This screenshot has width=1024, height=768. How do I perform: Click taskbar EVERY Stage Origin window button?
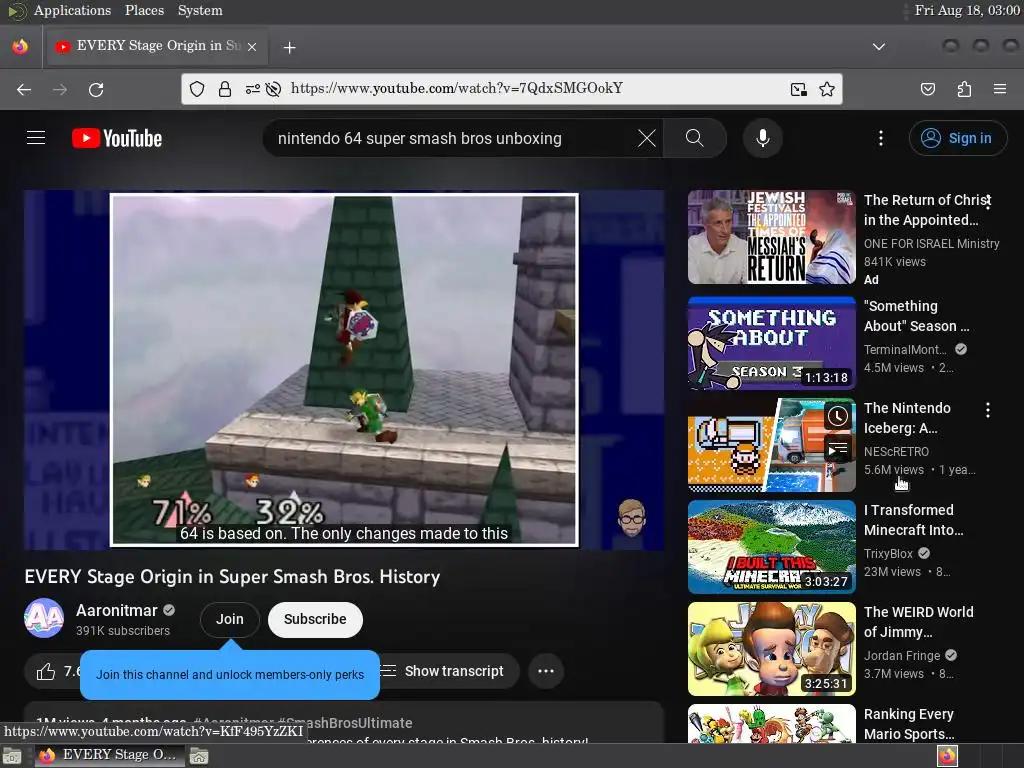108,755
